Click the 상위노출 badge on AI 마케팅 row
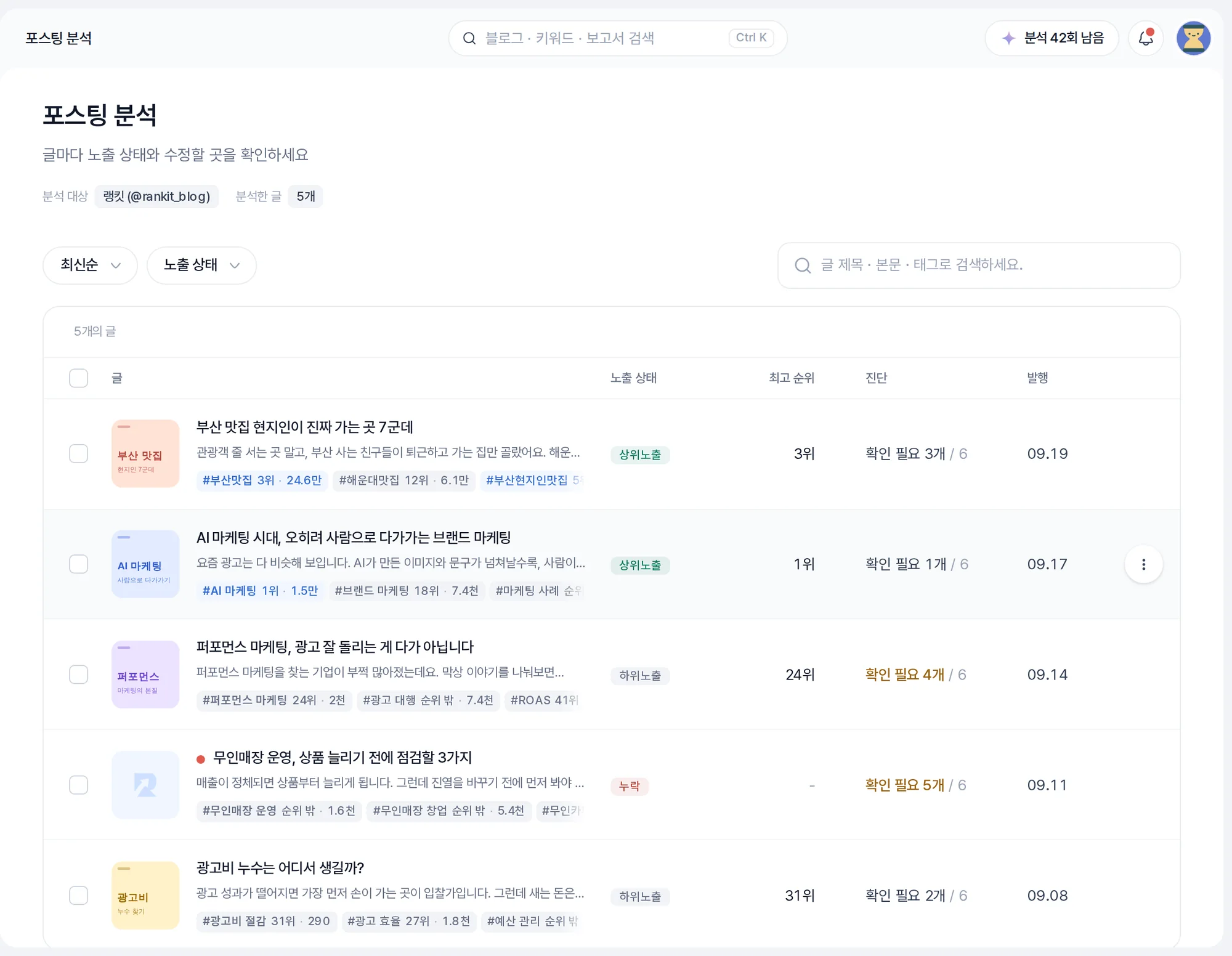 coord(640,565)
